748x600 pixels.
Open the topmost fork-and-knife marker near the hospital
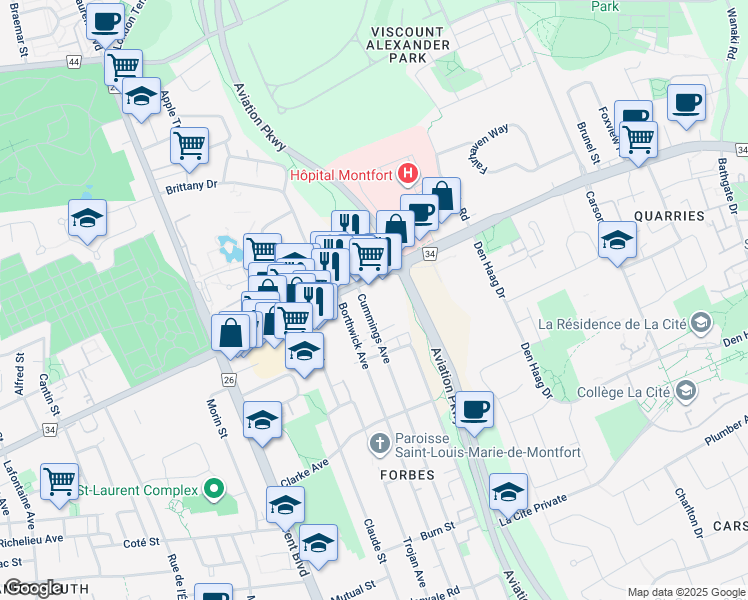(350, 222)
